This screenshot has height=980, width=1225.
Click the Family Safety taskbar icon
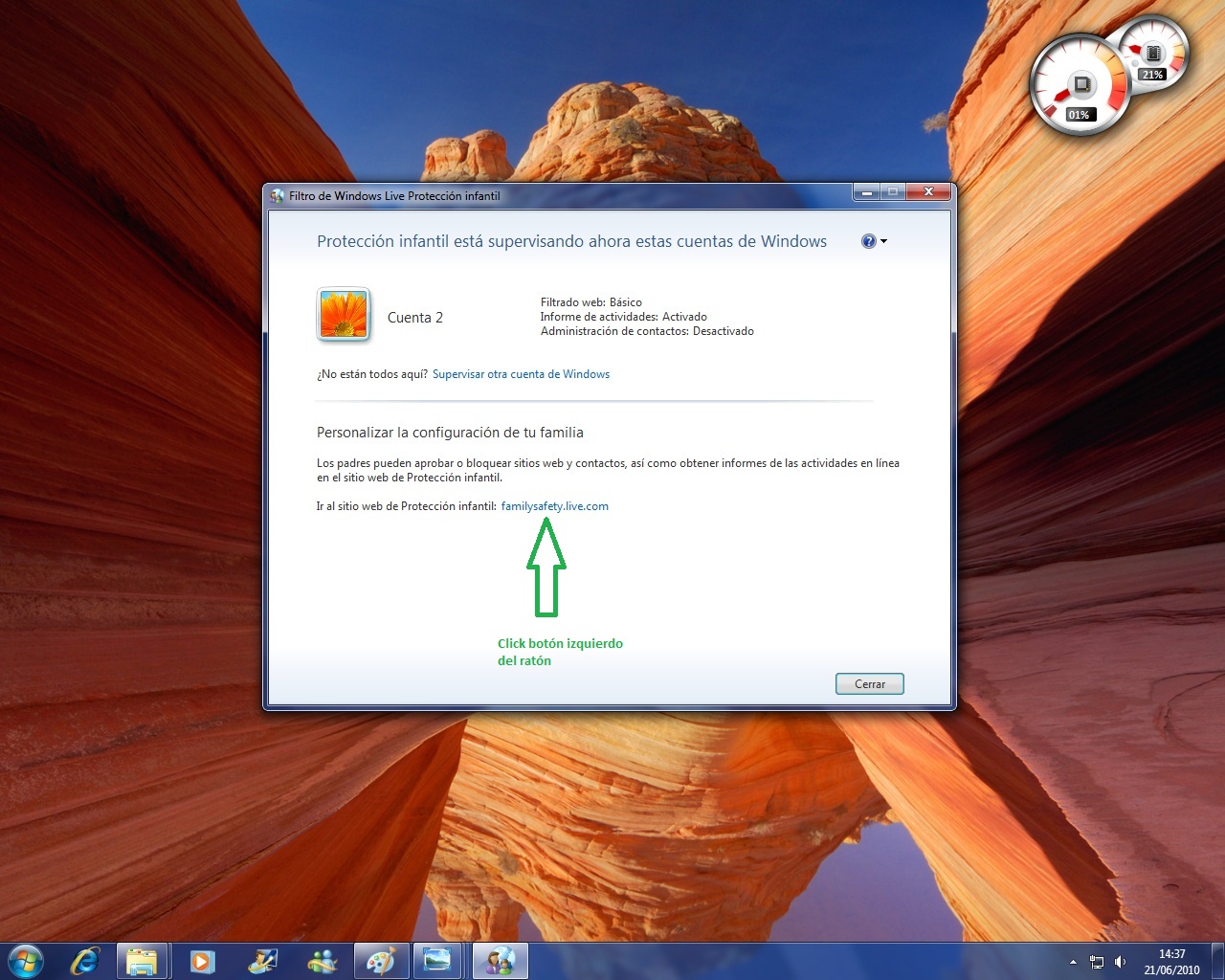click(x=501, y=961)
